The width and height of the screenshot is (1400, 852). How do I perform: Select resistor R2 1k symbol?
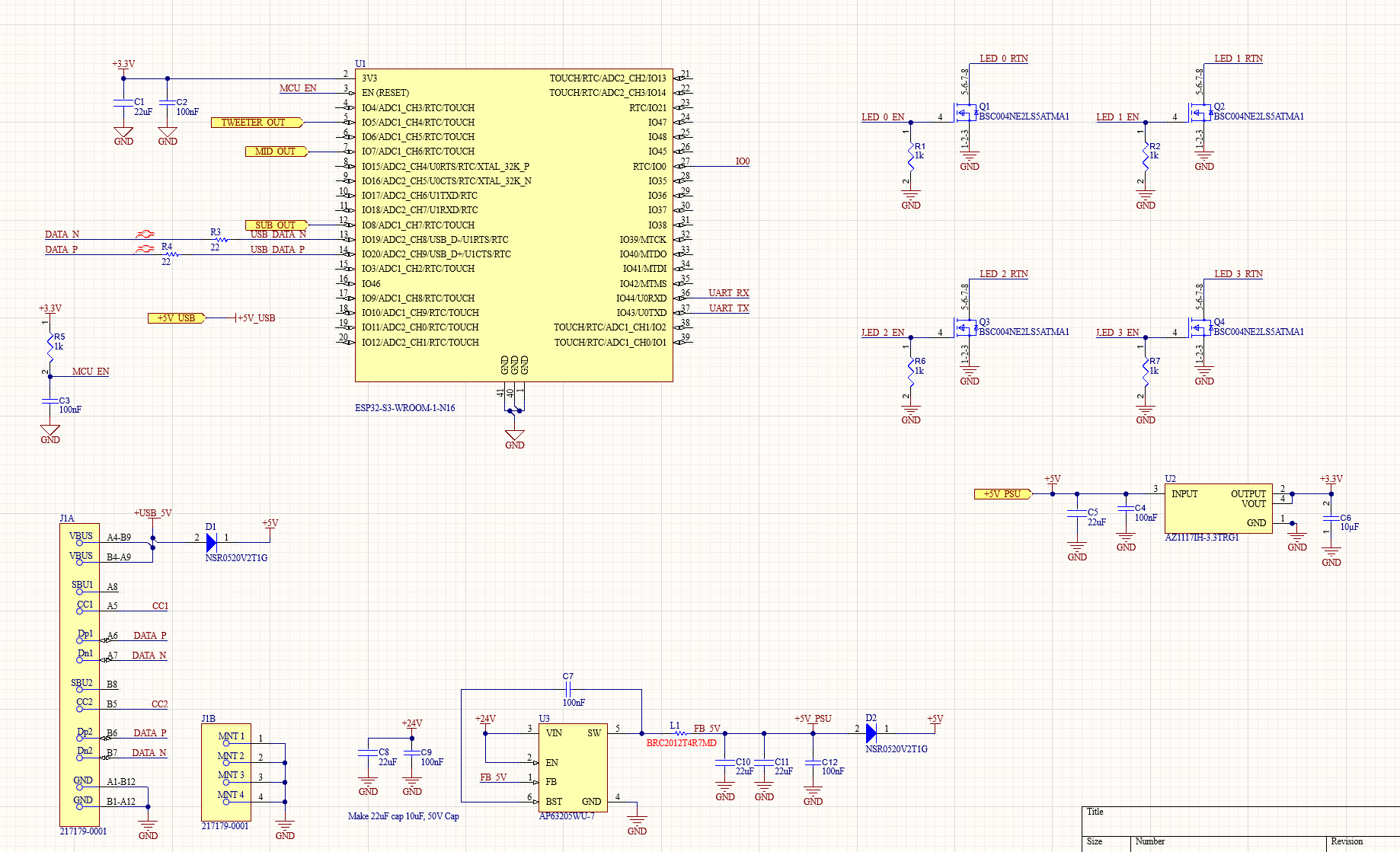coord(1146,158)
